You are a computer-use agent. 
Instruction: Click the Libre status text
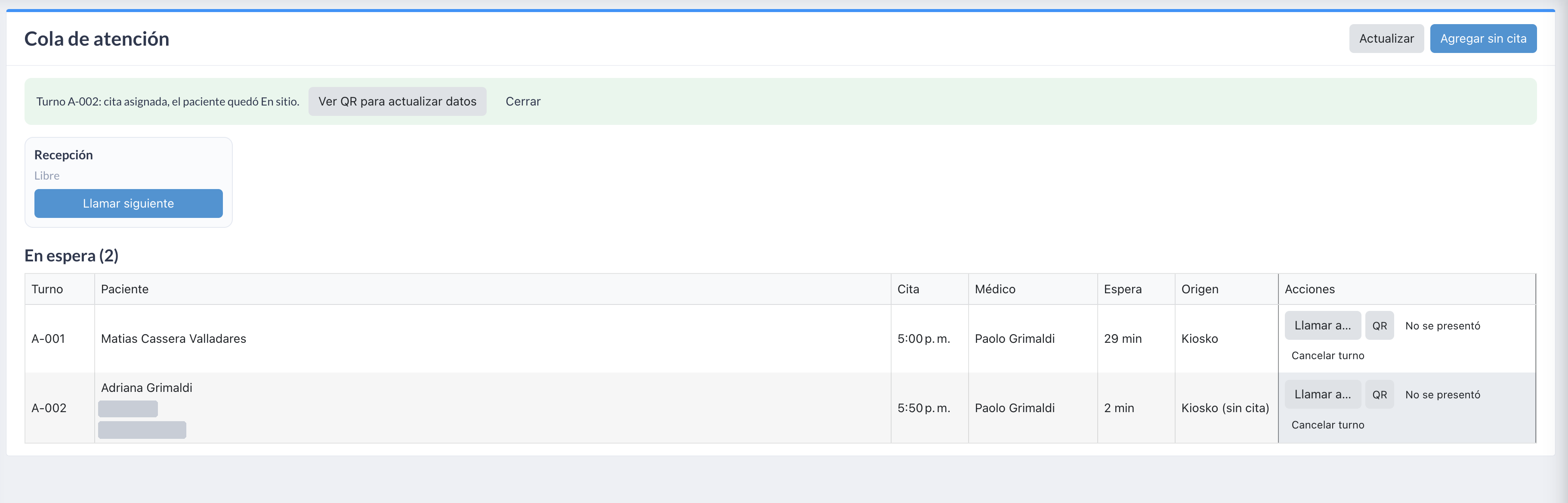47,175
